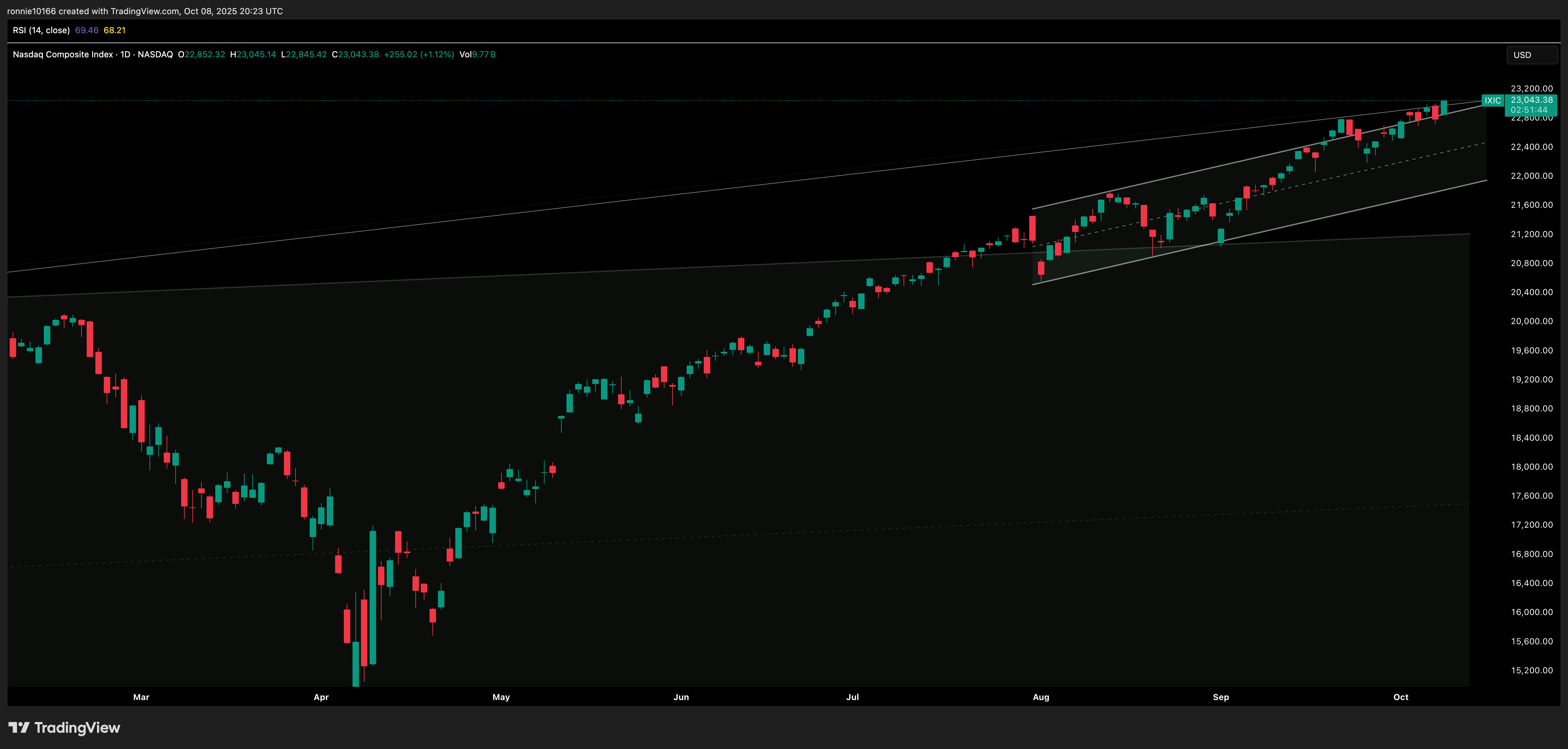Click the purple RSI value 69.46
1568x749 pixels.
(x=86, y=30)
